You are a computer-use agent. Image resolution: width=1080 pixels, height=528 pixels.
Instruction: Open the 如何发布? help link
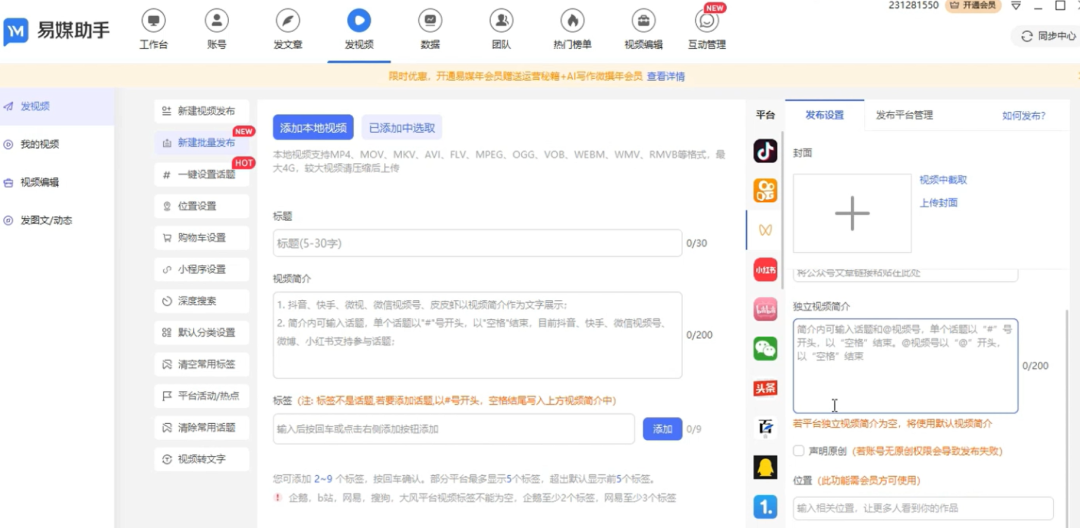(x=1024, y=116)
